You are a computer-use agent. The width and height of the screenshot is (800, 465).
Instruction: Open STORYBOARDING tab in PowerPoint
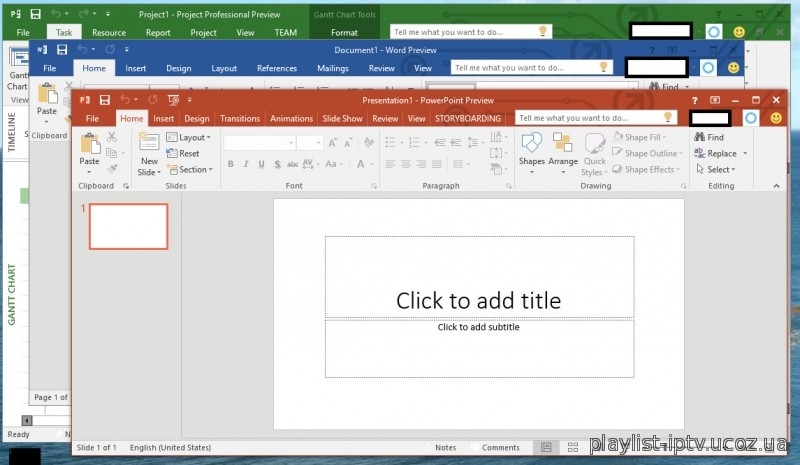coord(468,118)
